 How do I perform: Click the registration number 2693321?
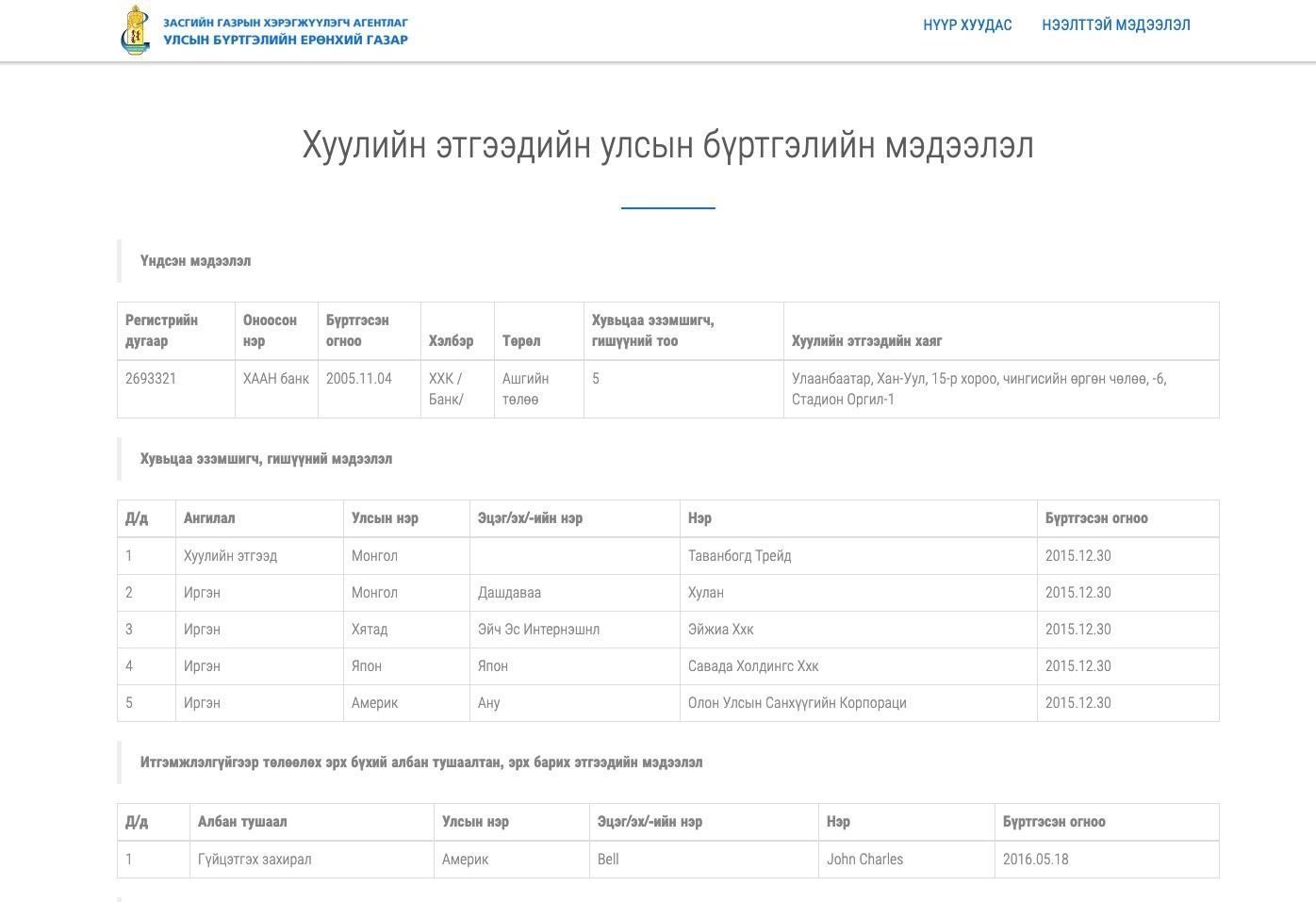click(x=151, y=379)
